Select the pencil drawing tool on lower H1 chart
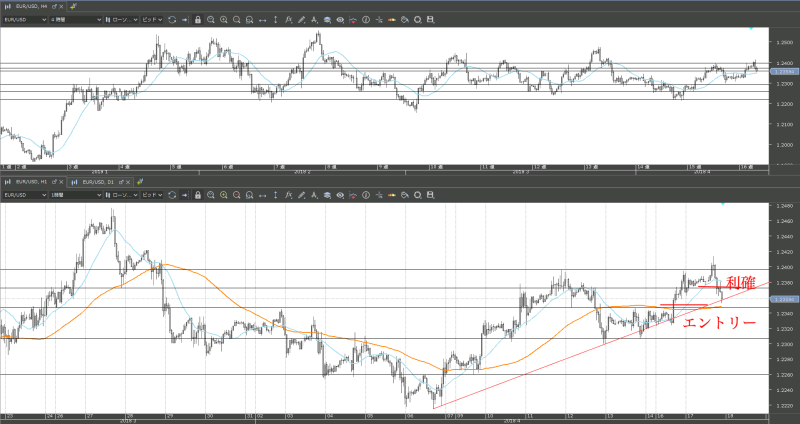Screen dimensions: 800x424 302,195
